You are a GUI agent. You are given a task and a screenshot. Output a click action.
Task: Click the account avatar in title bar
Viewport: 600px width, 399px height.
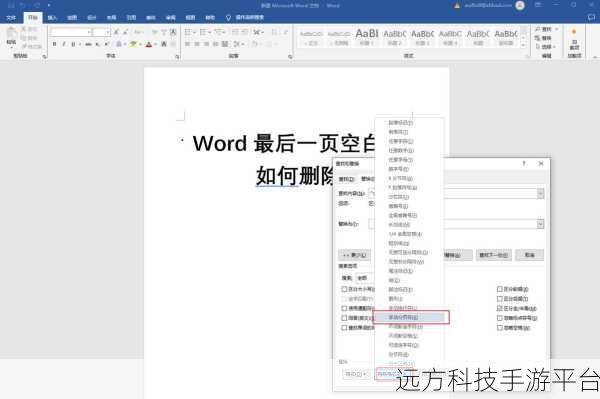pyautogui.click(x=520, y=5)
